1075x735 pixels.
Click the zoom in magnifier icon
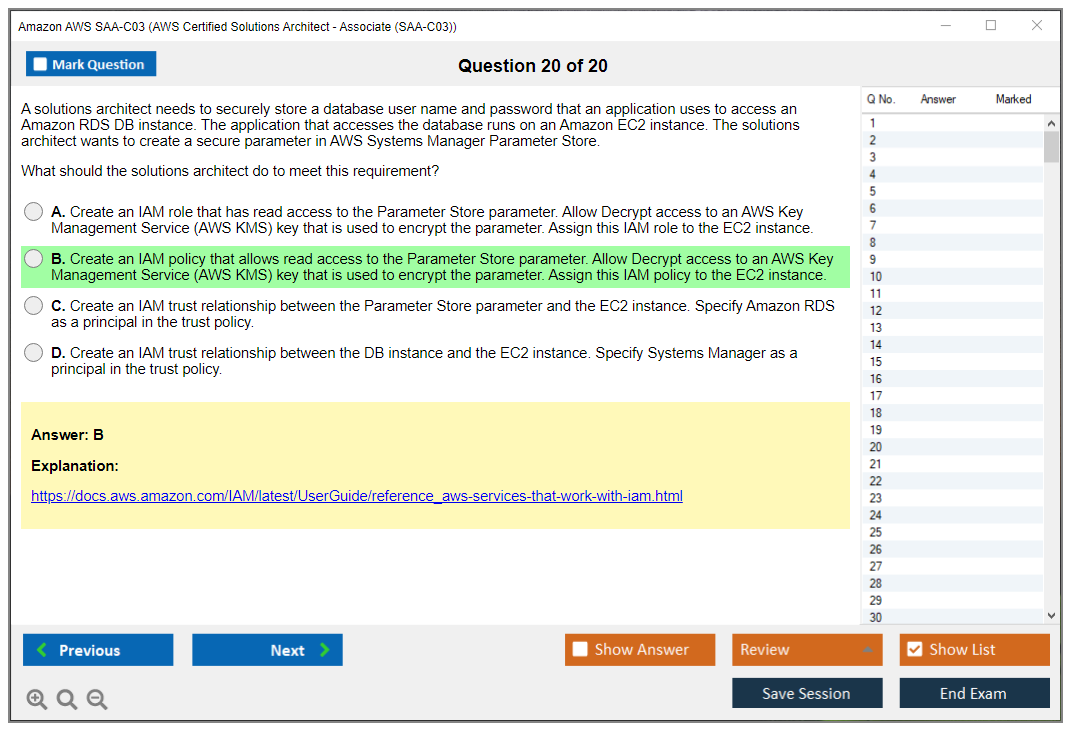click(x=37, y=700)
